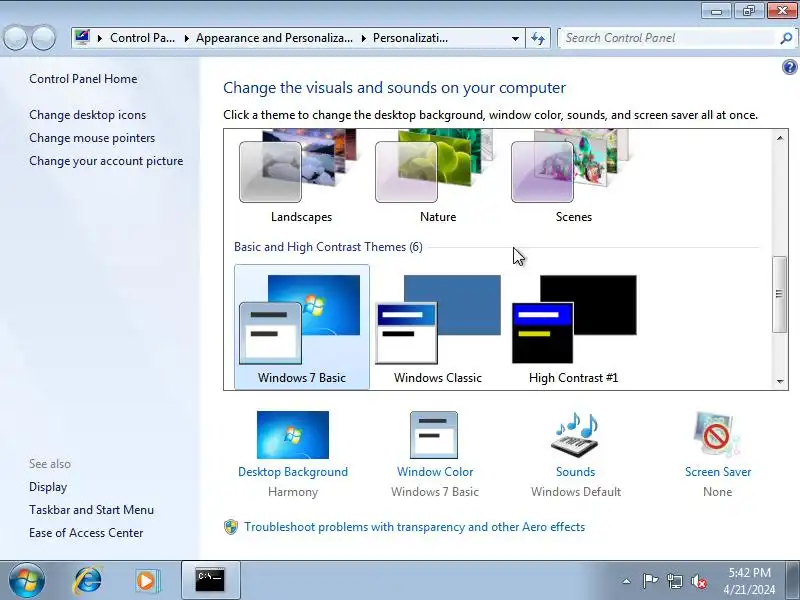Click the Personalization breadcrumb
The height and width of the screenshot is (600, 800).
coord(410,38)
